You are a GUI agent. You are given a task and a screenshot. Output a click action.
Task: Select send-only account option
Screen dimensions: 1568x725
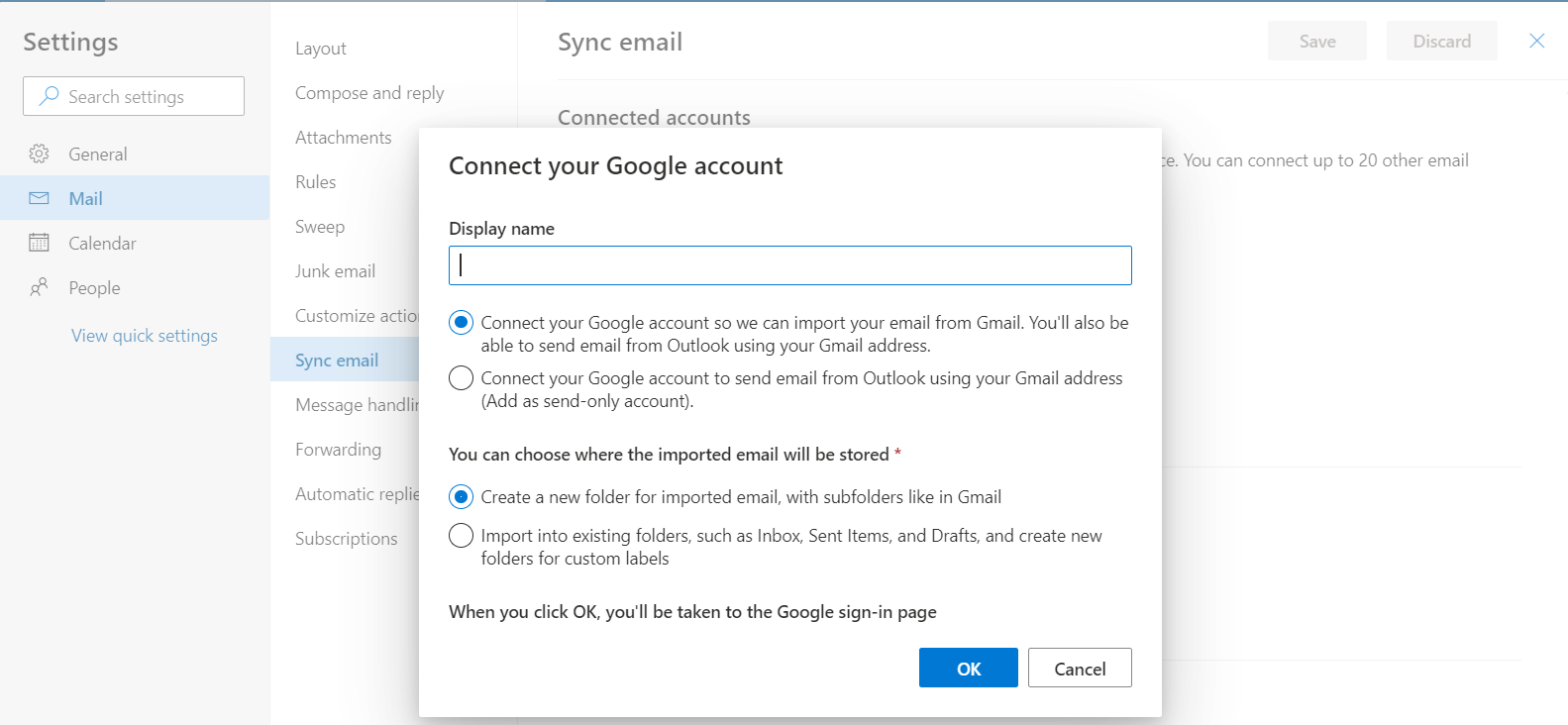(x=461, y=378)
